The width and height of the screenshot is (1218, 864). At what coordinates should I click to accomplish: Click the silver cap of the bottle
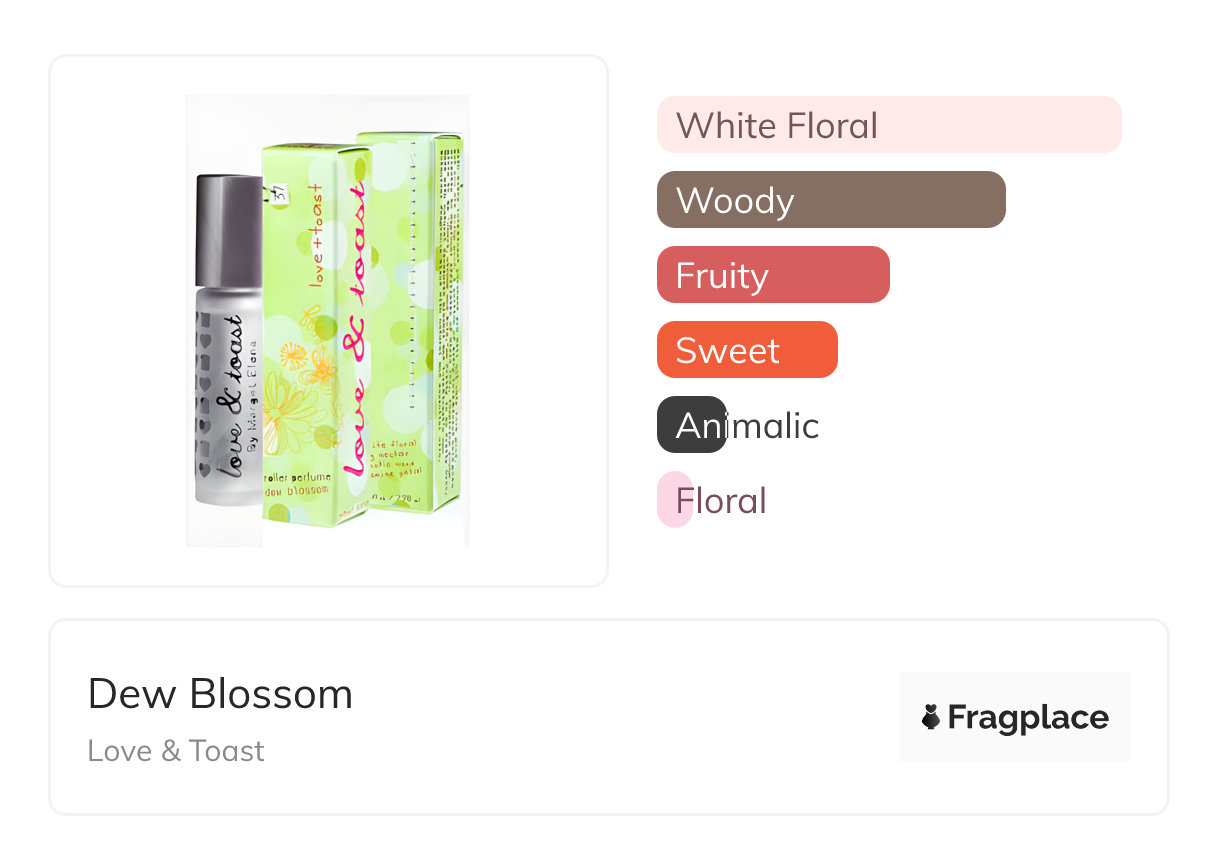228,225
